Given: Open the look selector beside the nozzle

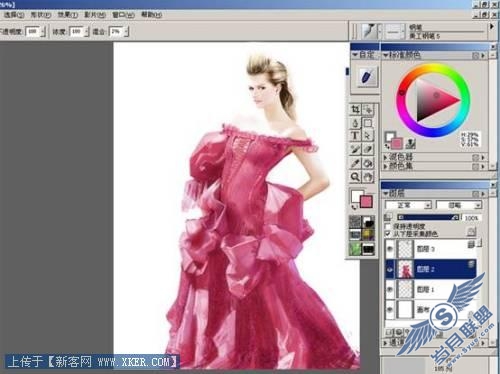Looking at the screenshot, I should [x=368, y=249].
